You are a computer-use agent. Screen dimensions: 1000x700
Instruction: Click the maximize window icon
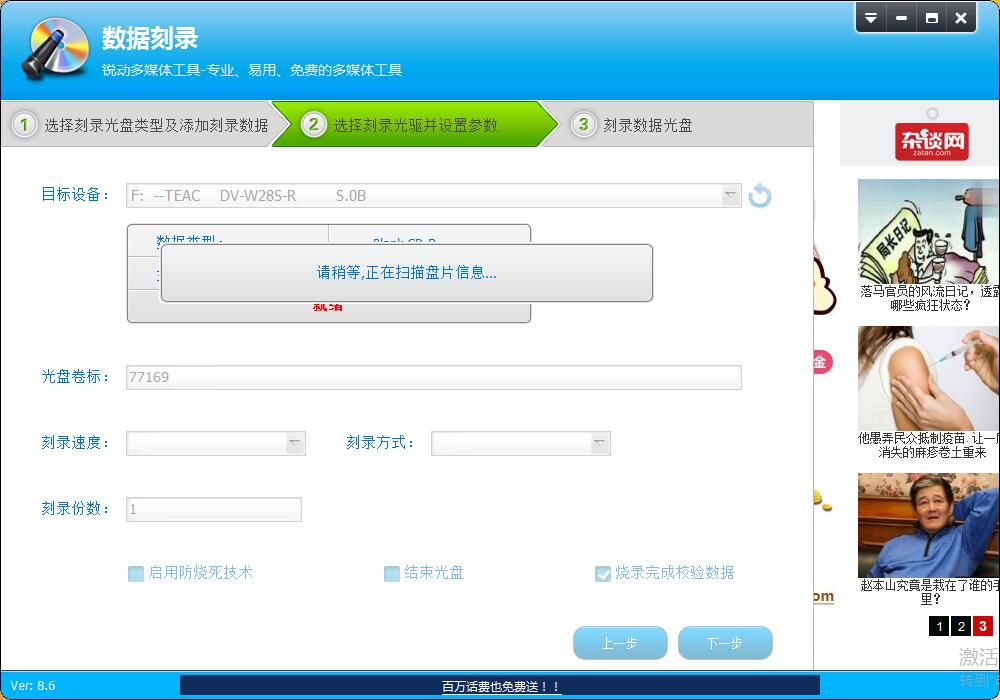click(x=931, y=18)
